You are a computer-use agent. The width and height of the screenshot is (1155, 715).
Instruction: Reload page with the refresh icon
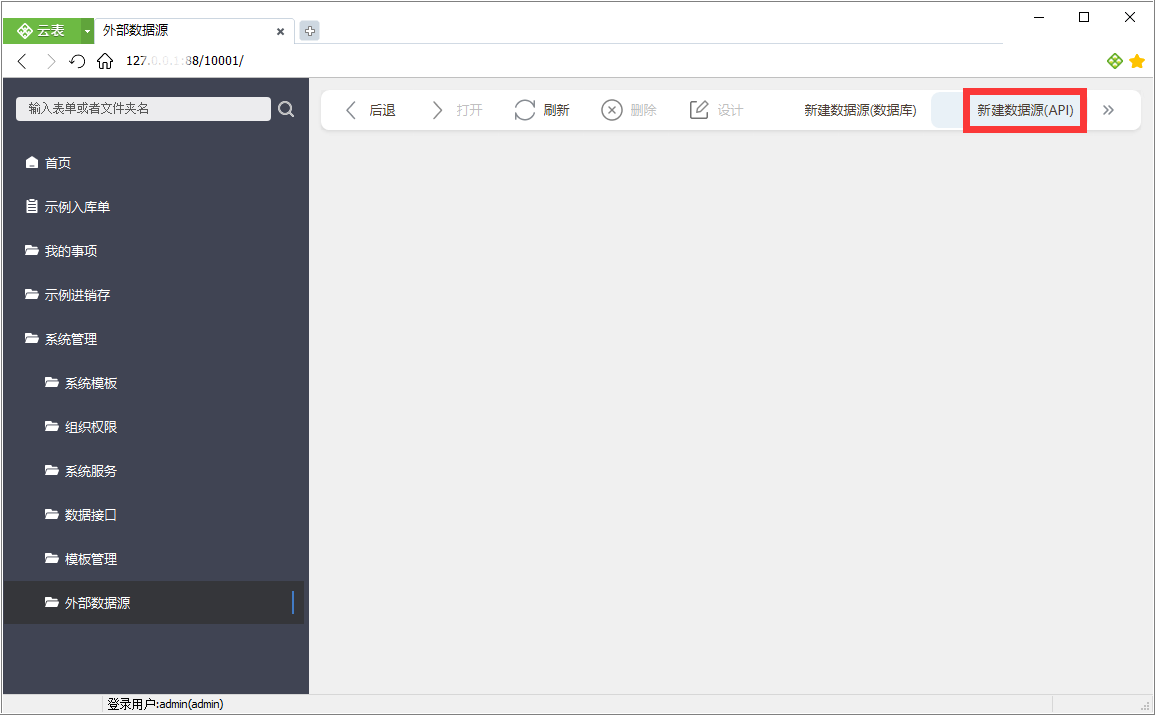click(77, 61)
